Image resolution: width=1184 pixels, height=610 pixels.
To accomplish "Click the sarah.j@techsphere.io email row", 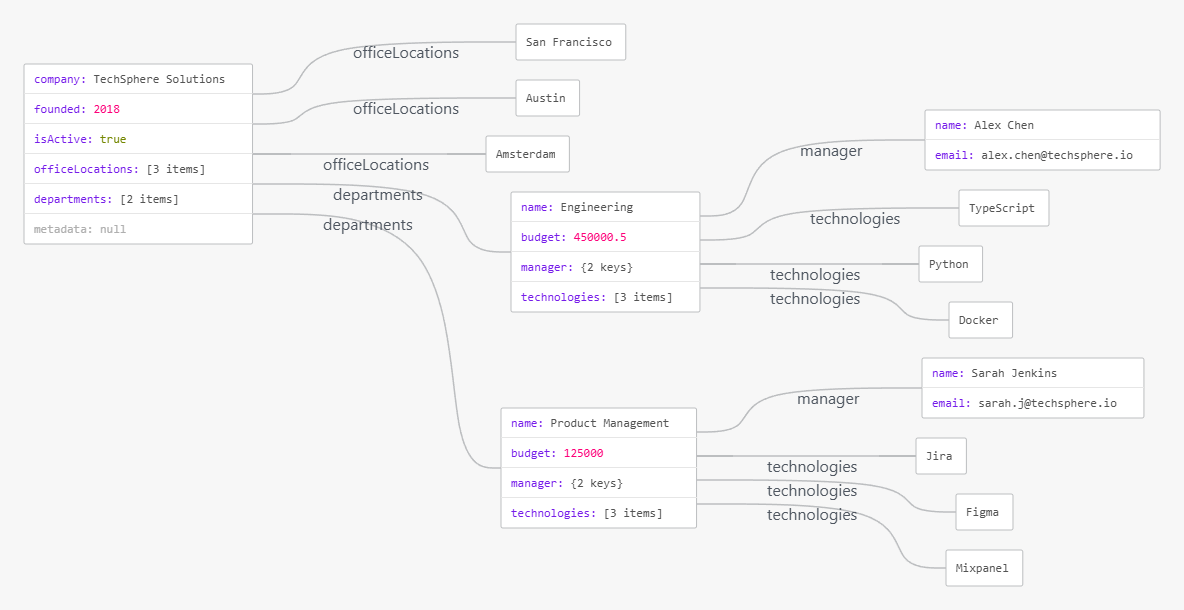I will (x=1033, y=403).
